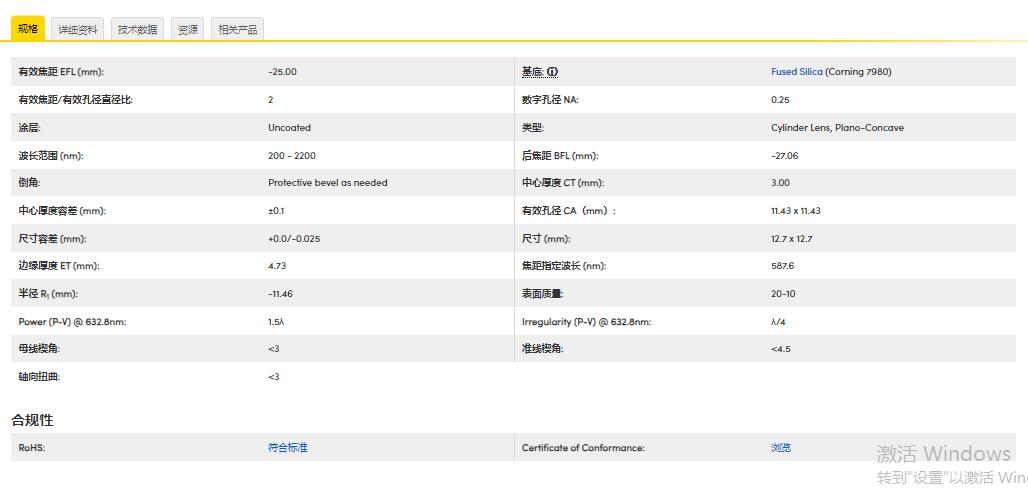Select the EFL value -25.00
This screenshot has width=1028, height=488.
coord(283,71)
